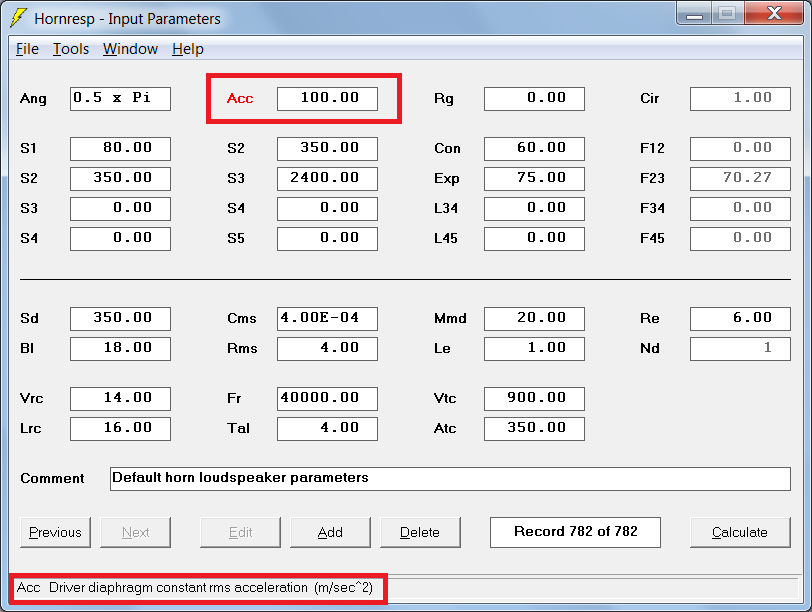Image resolution: width=812 pixels, height=612 pixels.
Task: Delete the current record
Action: point(420,532)
